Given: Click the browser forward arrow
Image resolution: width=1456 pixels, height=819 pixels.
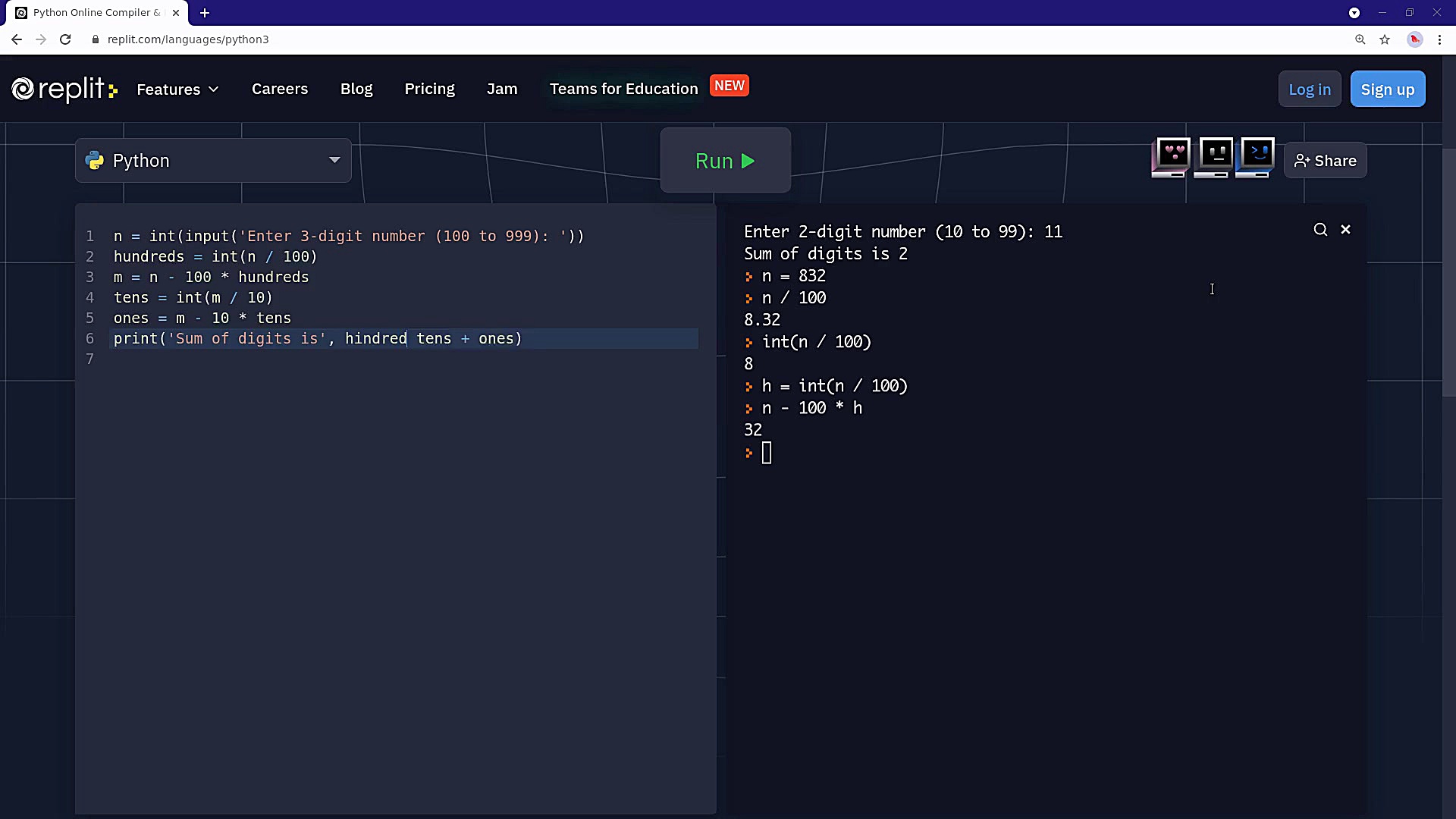Looking at the screenshot, I should [41, 39].
